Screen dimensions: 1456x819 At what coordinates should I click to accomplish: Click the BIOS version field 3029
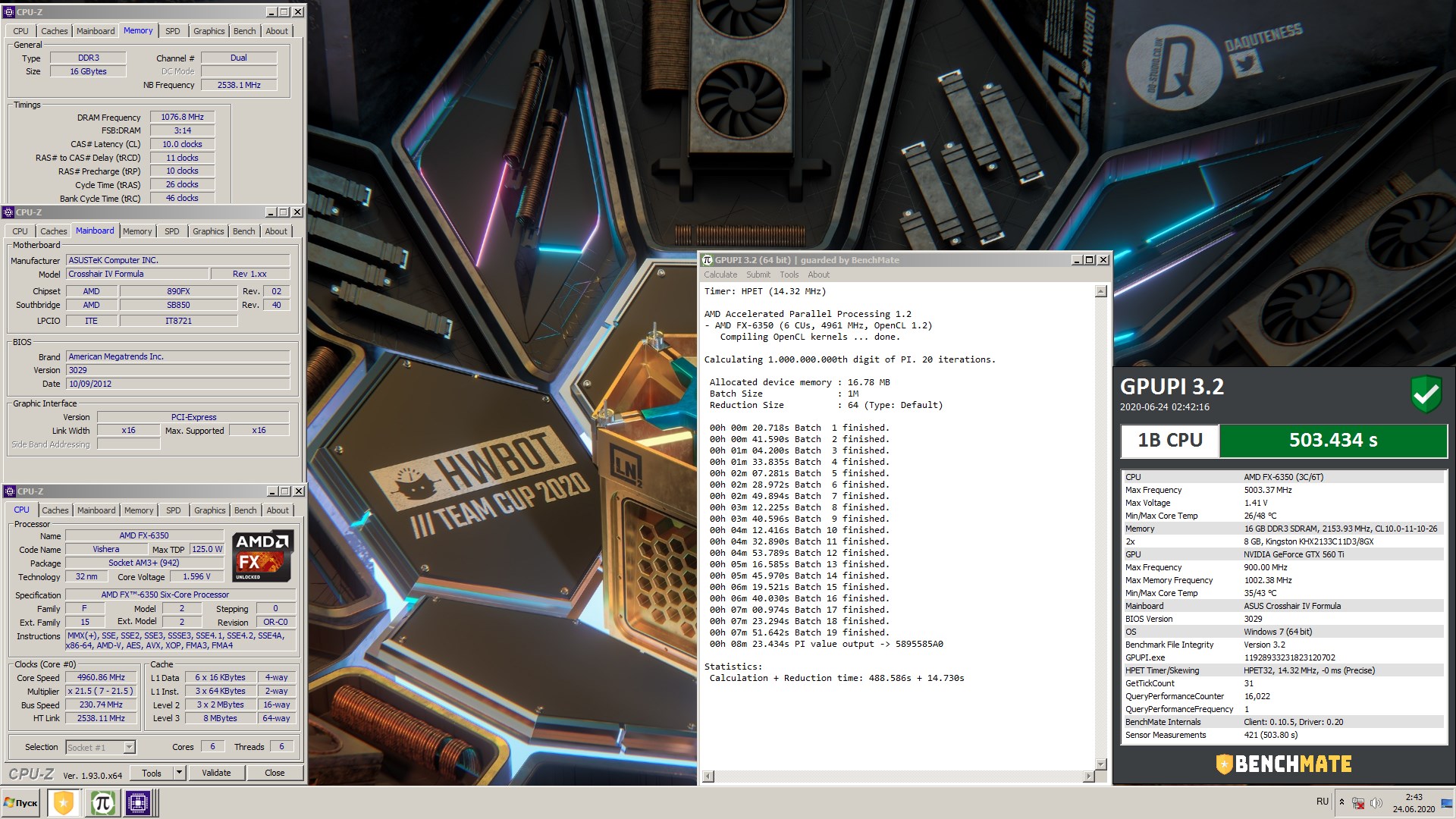[x=177, y=370]
